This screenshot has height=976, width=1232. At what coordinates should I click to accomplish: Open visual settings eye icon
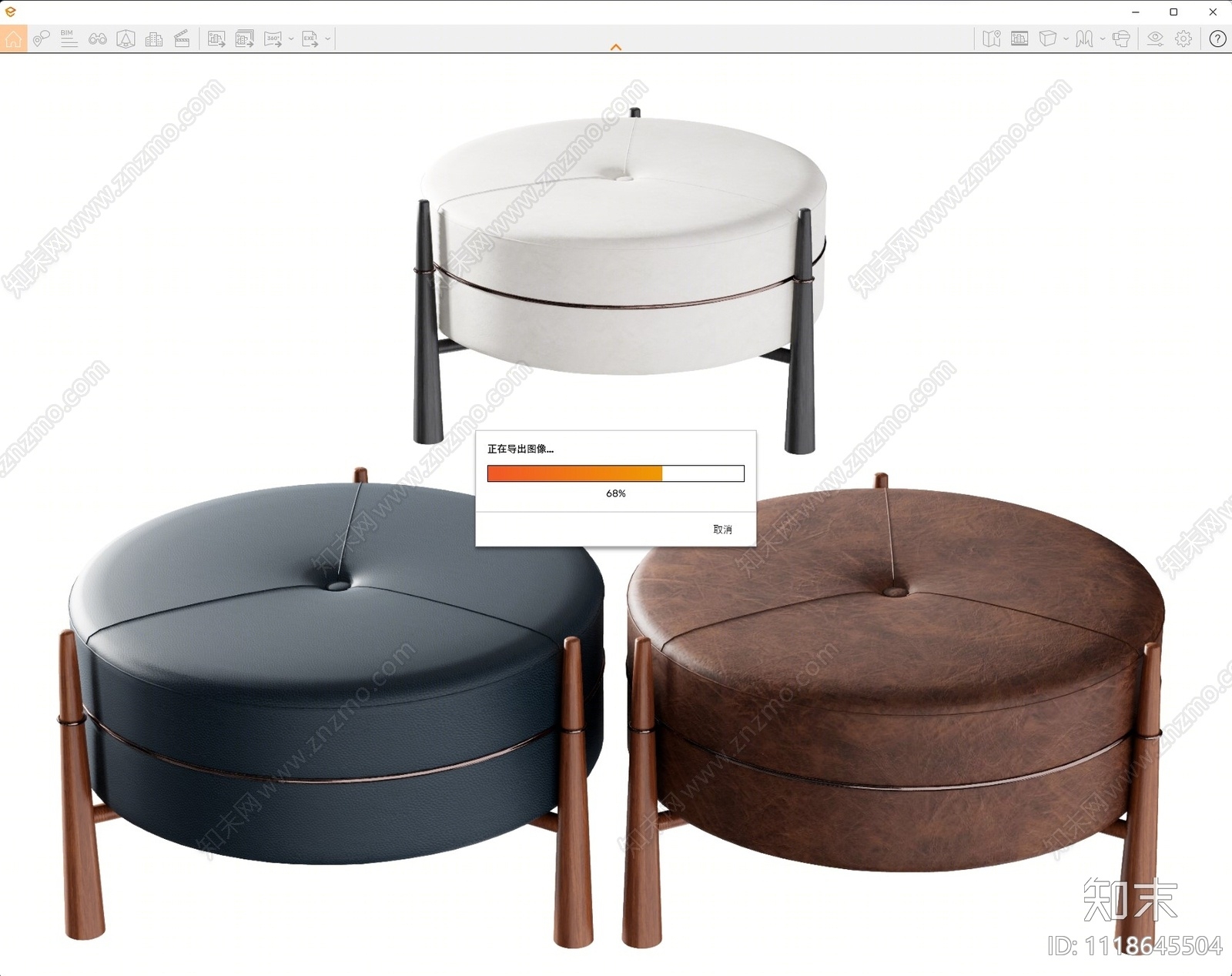1155,38
